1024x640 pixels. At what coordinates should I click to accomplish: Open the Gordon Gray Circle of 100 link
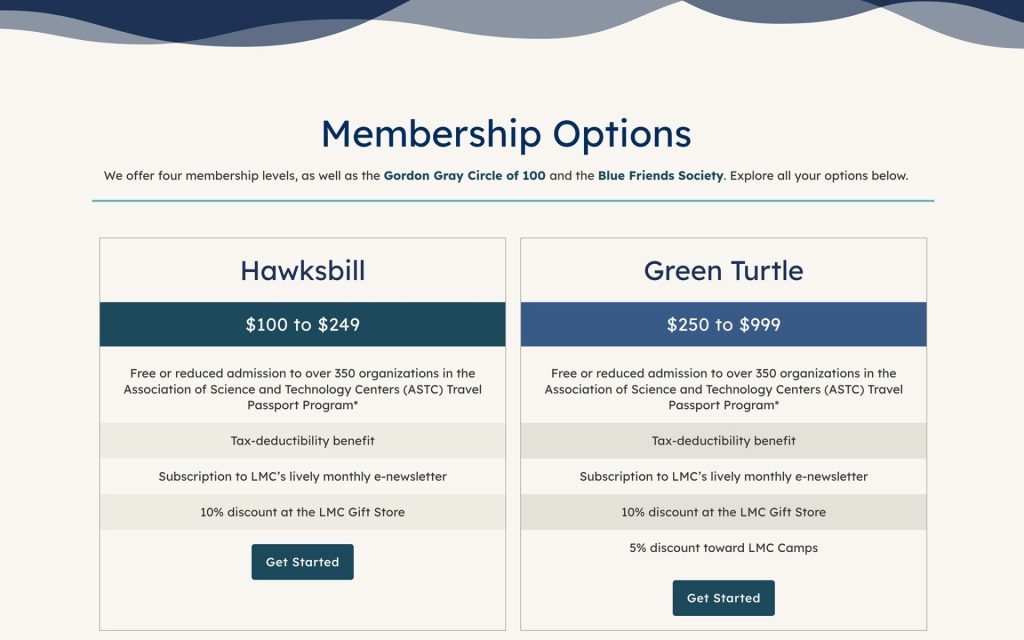tap(464, 176)
